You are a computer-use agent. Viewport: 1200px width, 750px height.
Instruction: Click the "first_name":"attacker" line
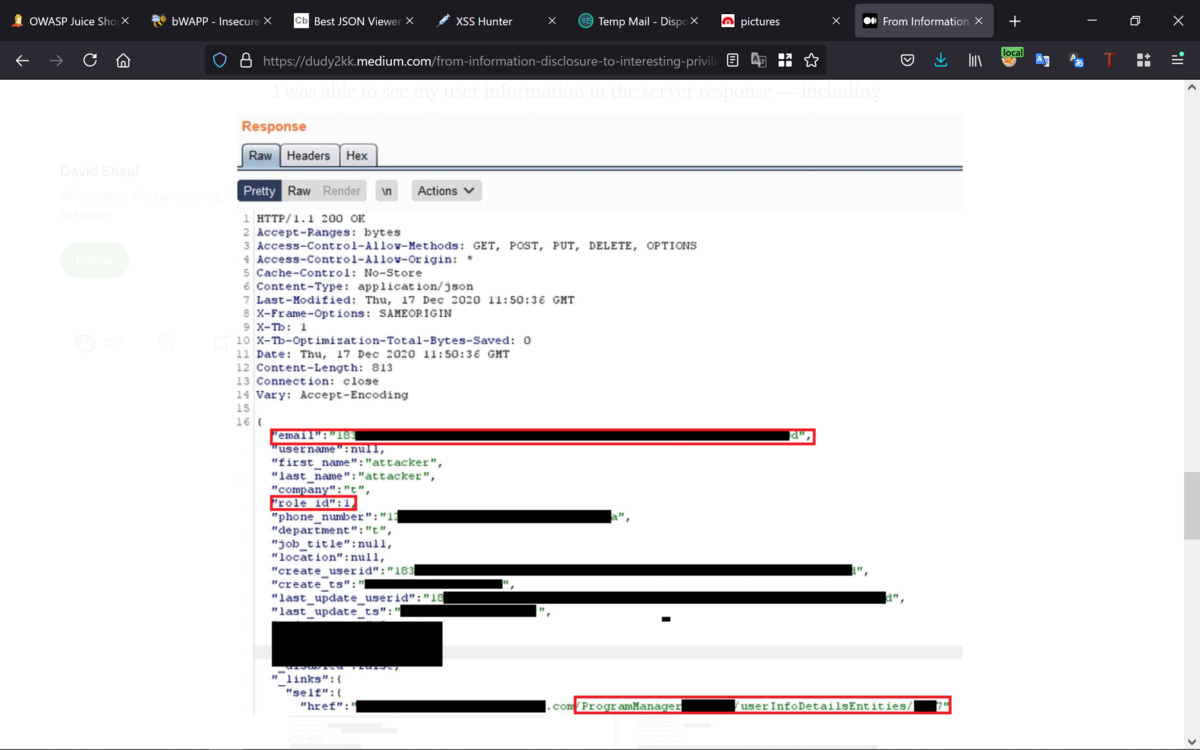(357, 463)
